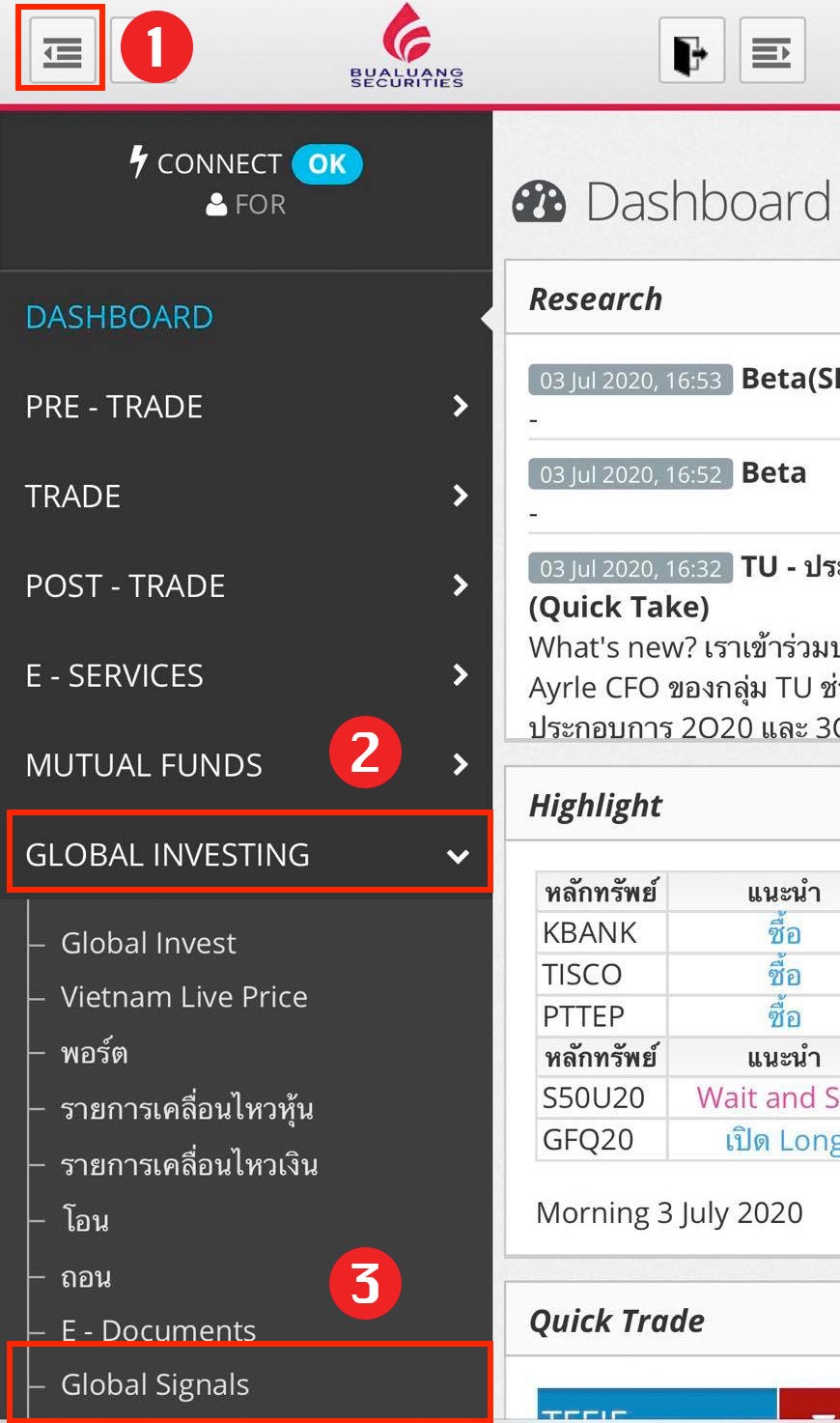Click the user FOR profile icon
The width and height of the screenshot is (840, 1423).
click(x=216, y=205)
